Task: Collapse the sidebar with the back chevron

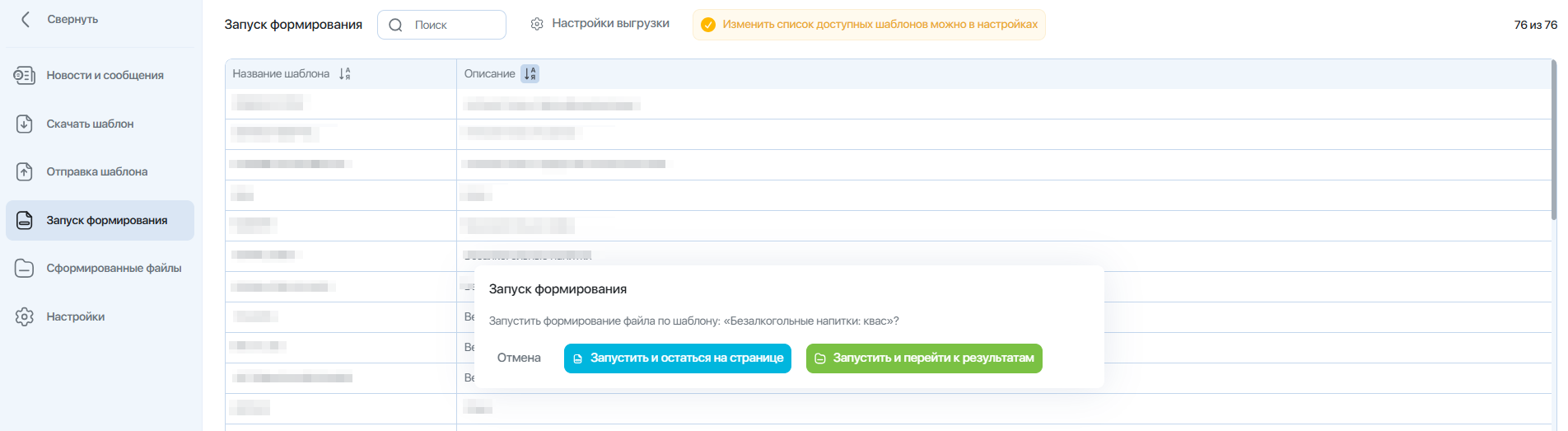Action: tap(26, 19)
